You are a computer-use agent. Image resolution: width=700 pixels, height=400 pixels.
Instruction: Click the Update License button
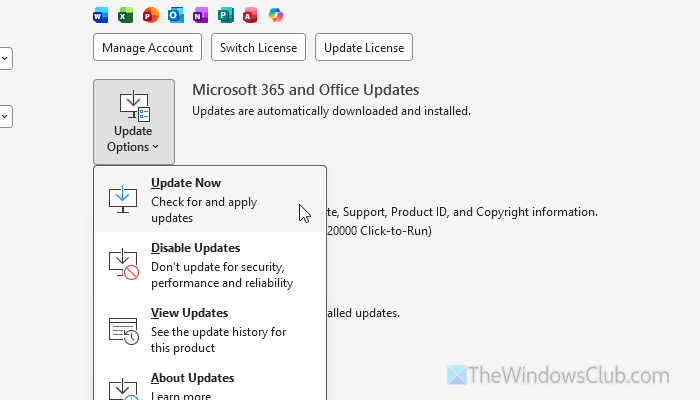point(364,47)
